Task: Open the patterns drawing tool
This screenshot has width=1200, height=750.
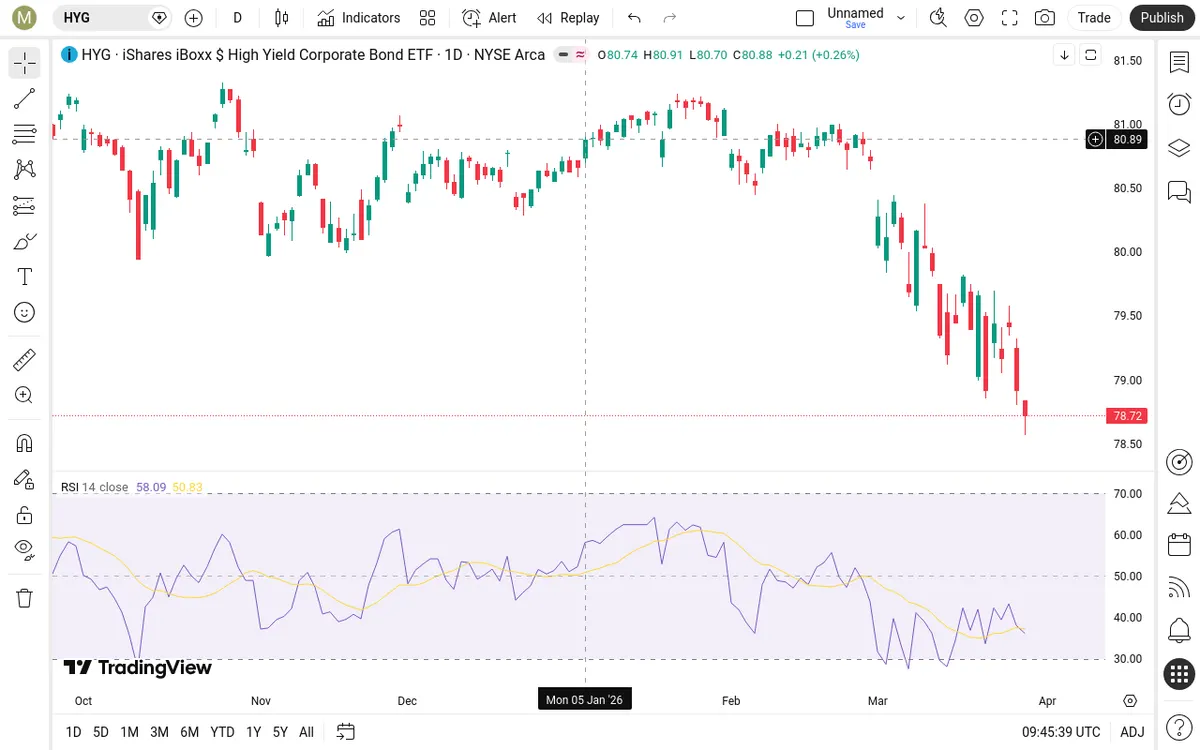Action: [25, 170]
